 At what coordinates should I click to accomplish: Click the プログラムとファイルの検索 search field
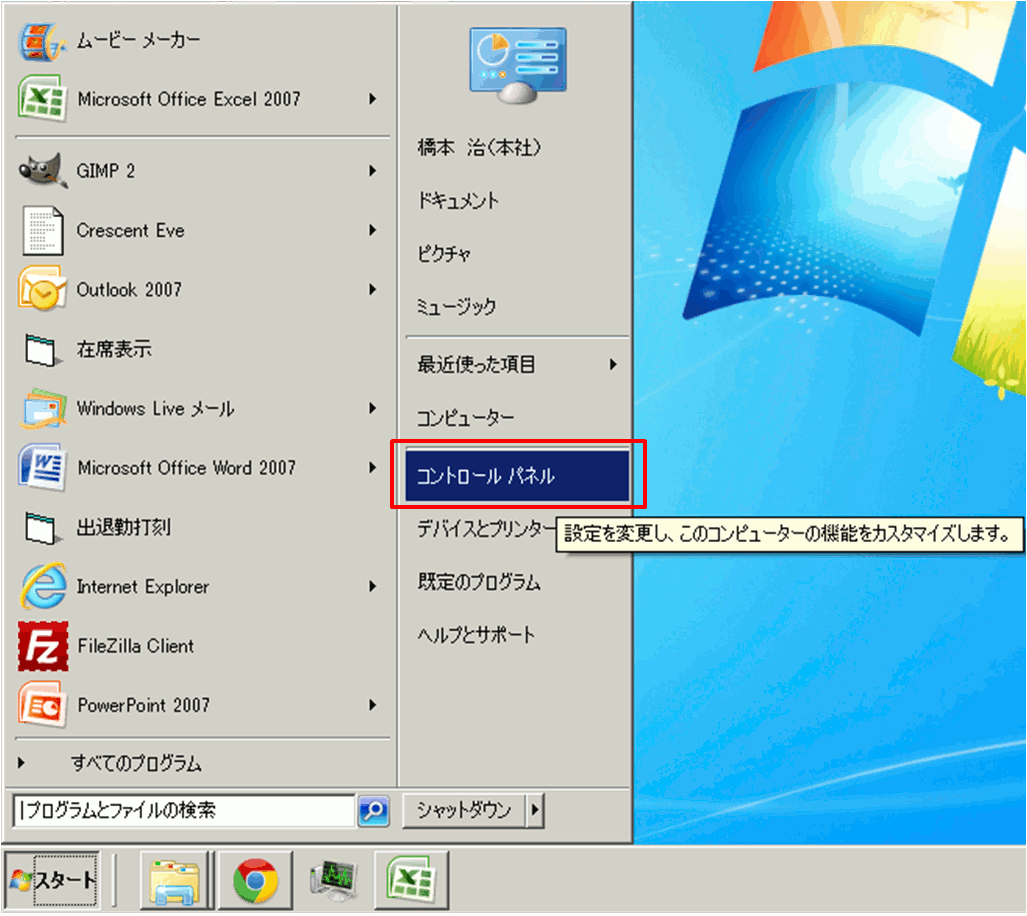(x=185, y=811)
